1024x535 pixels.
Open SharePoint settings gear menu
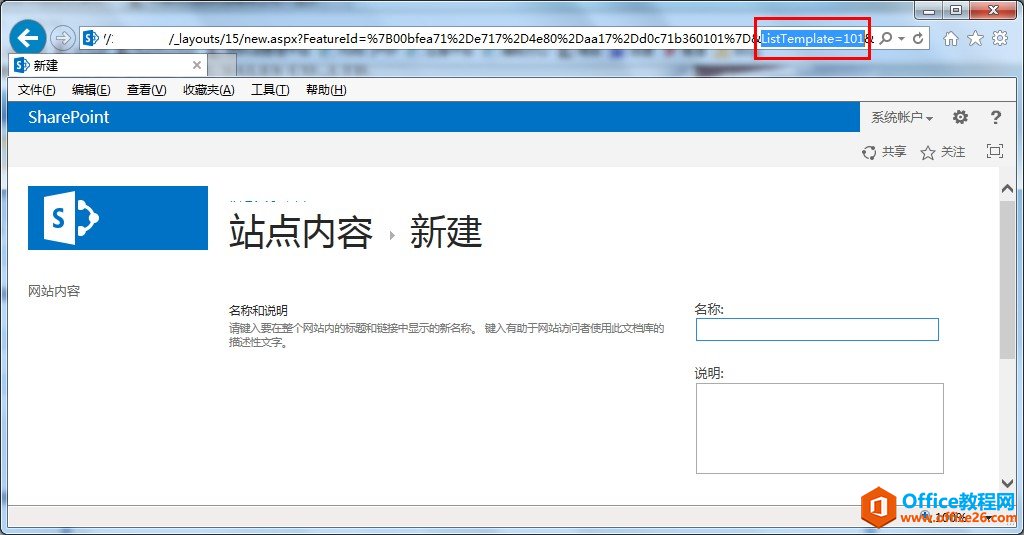click(960, 117)
